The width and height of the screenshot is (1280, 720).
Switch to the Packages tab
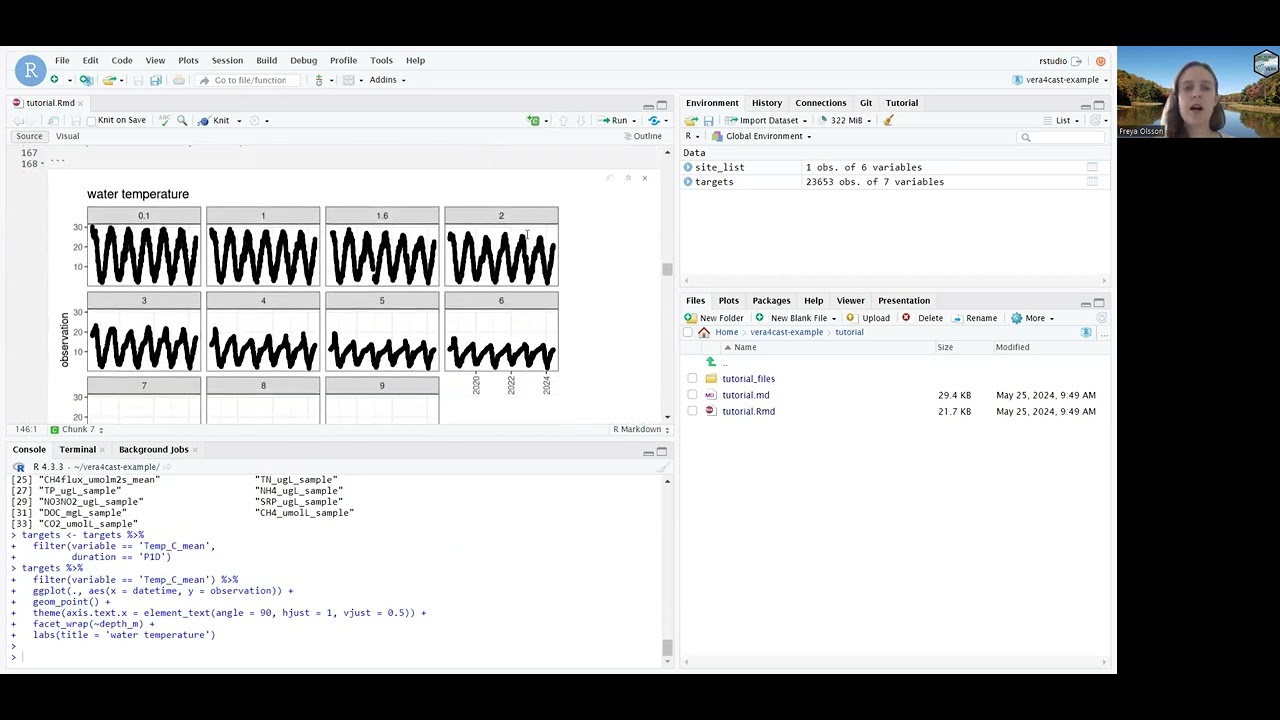(x=771, y=301)
